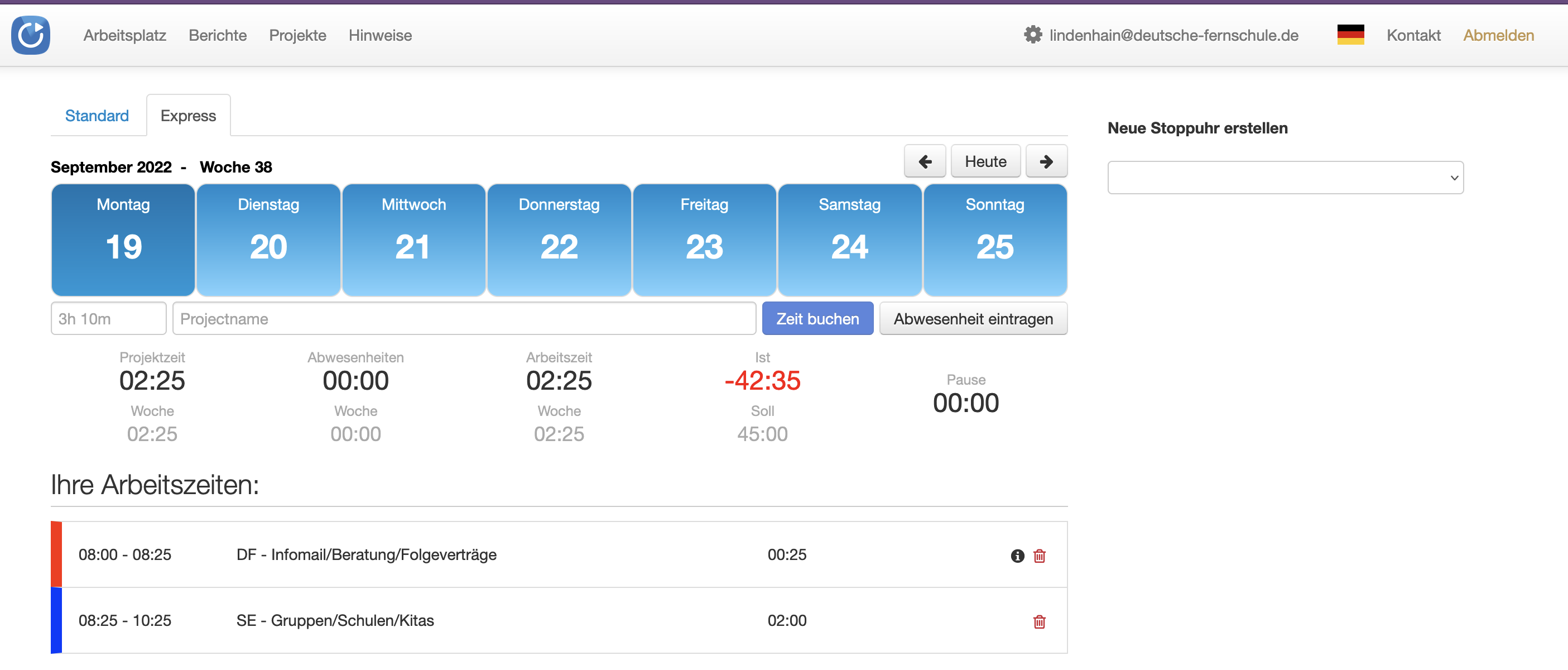
Task: Click Abwesenheit eintragen button
Action: [973, 319]
